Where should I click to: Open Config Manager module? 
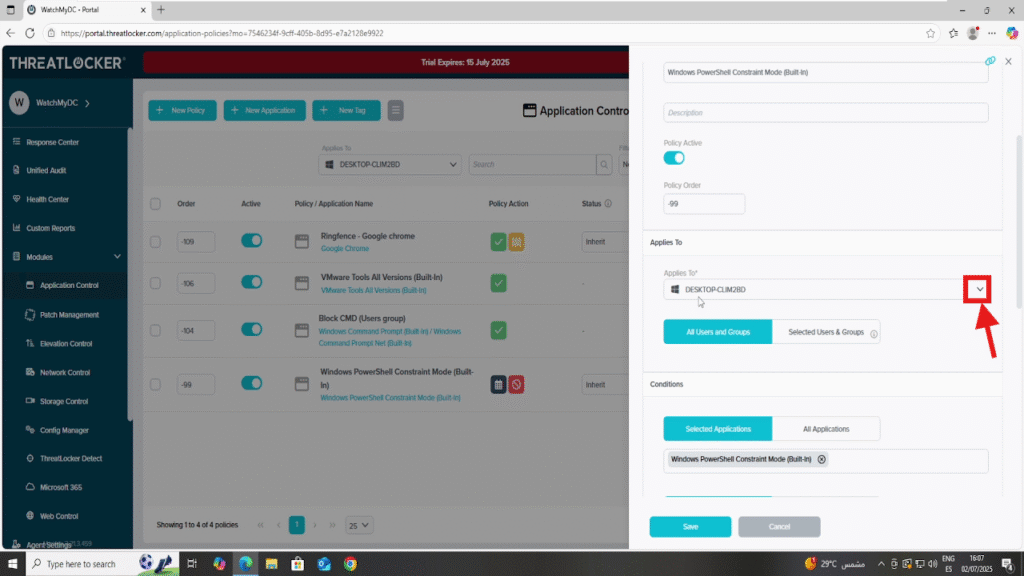tap(64, 430)
